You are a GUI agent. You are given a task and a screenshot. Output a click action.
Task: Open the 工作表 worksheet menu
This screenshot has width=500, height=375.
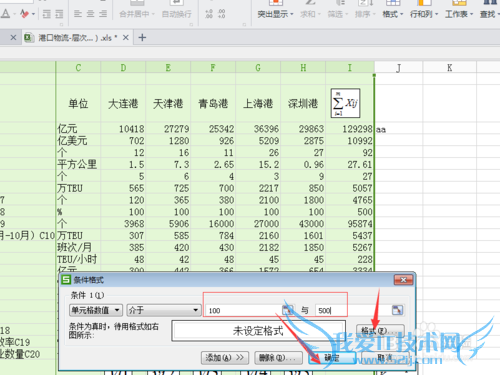click(459, 14)
